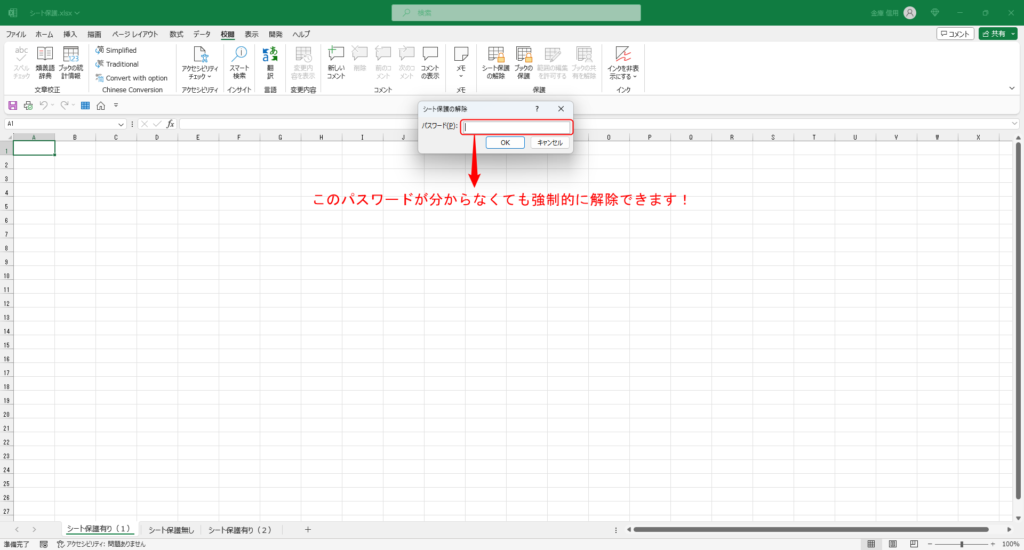
Task: Click the dialog help question mark
Action: [537, 109]
